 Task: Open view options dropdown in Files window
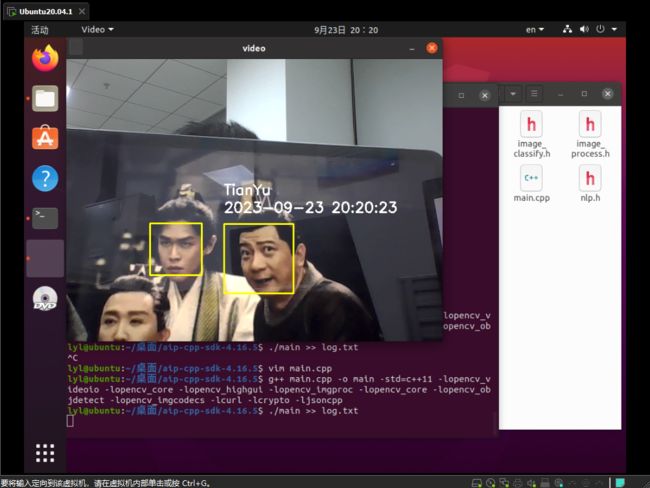click(x=513, y=94)
